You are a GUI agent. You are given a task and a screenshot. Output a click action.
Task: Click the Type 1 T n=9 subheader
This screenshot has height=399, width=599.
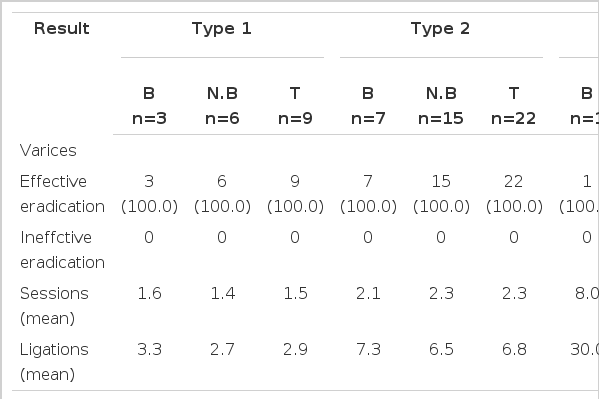[x=295, y=106]
